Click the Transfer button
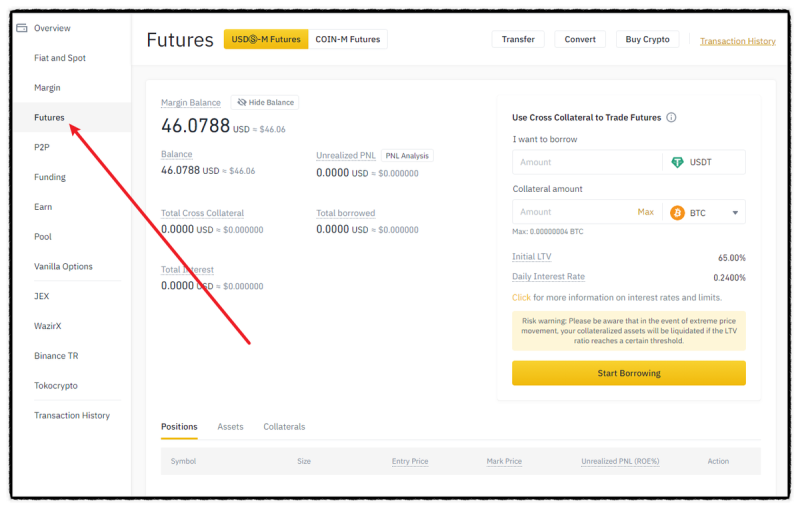Screen dimensions: 800x509 click(x=518, y=39)
